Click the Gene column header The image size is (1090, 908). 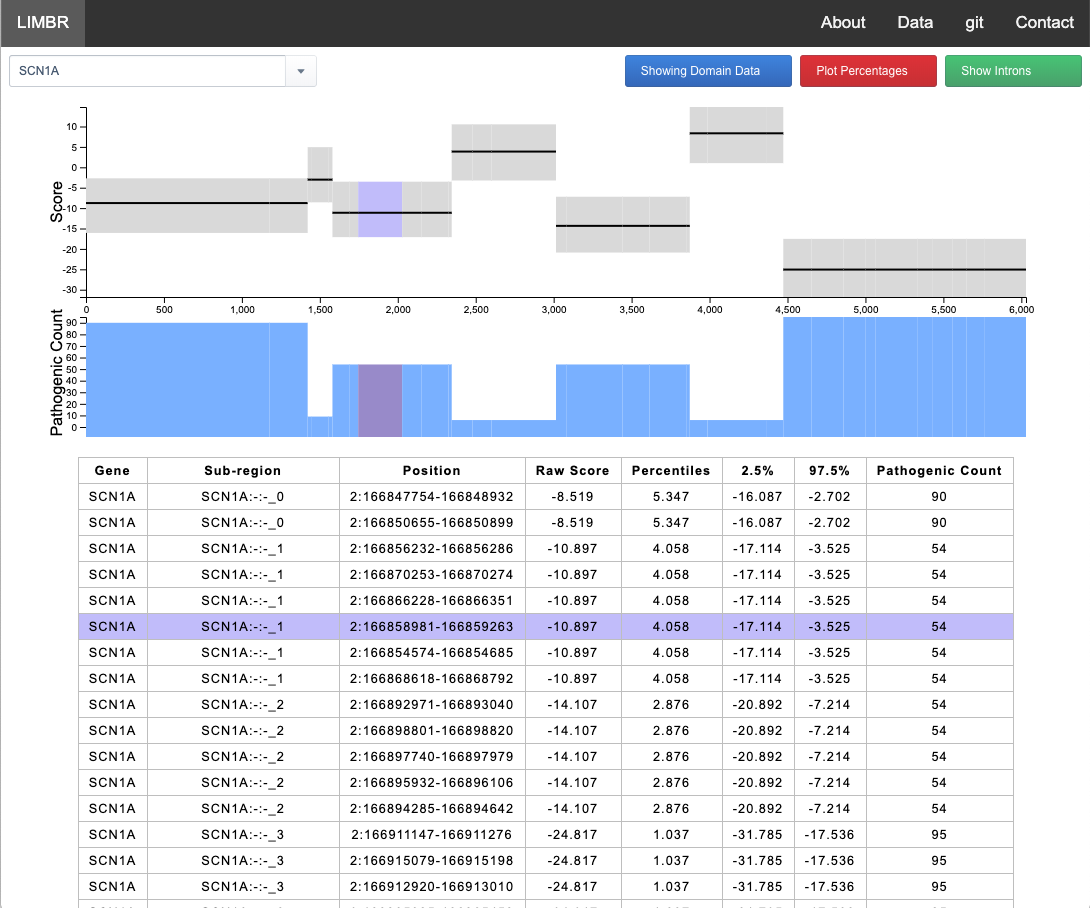113,471
